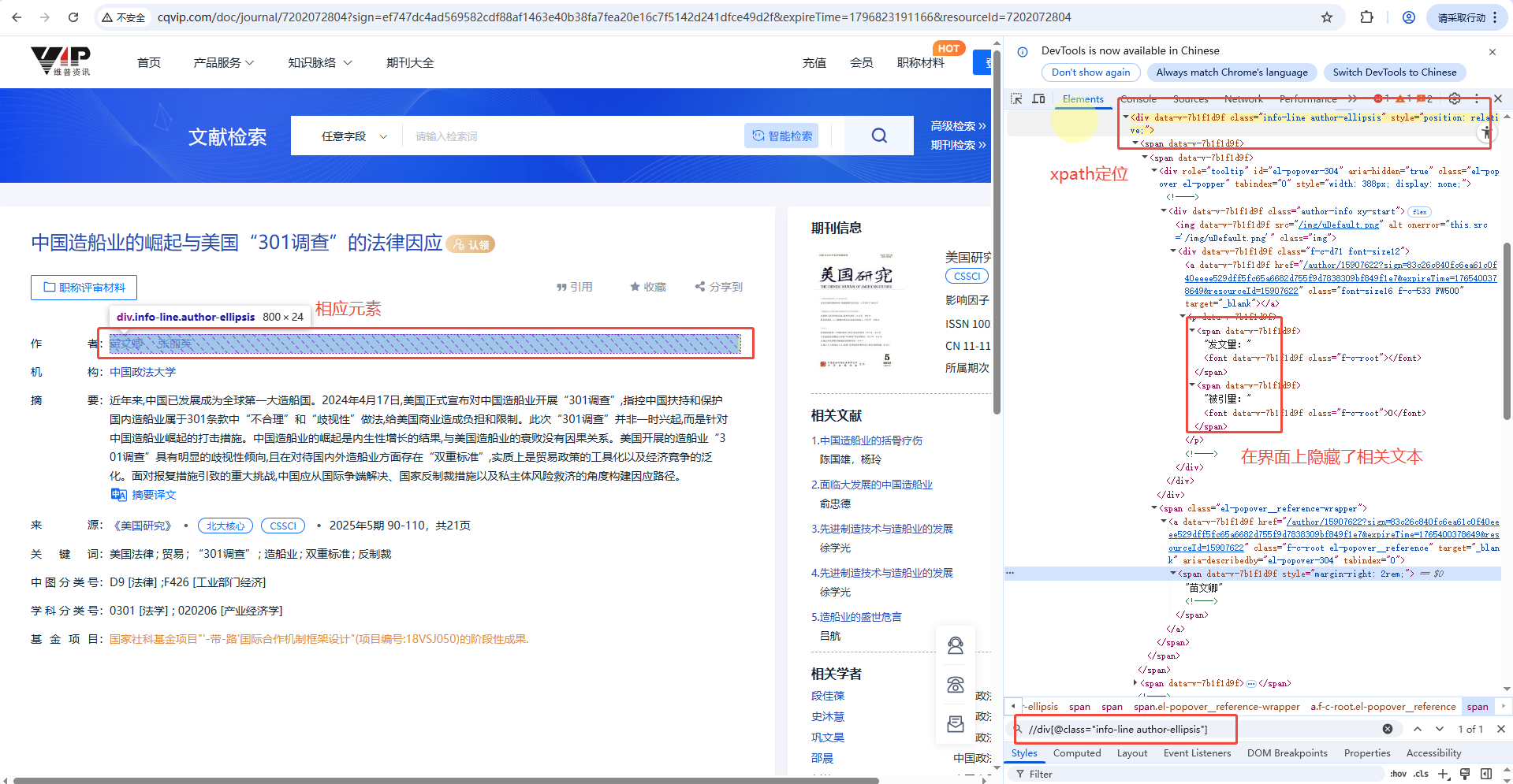Image resolution: width=1513 pixels, height=784 pixels.
Task: Expand collapsed span node at tree bottom
Action: point(1135,683)
